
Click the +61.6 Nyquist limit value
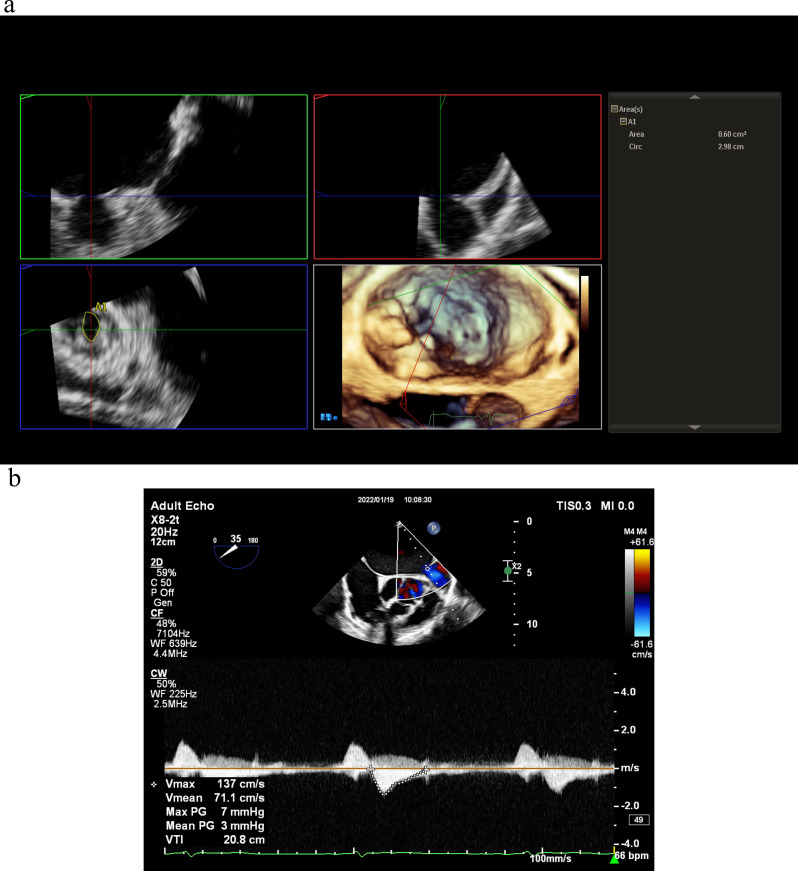pyautogui.click(x=641, y=542)
